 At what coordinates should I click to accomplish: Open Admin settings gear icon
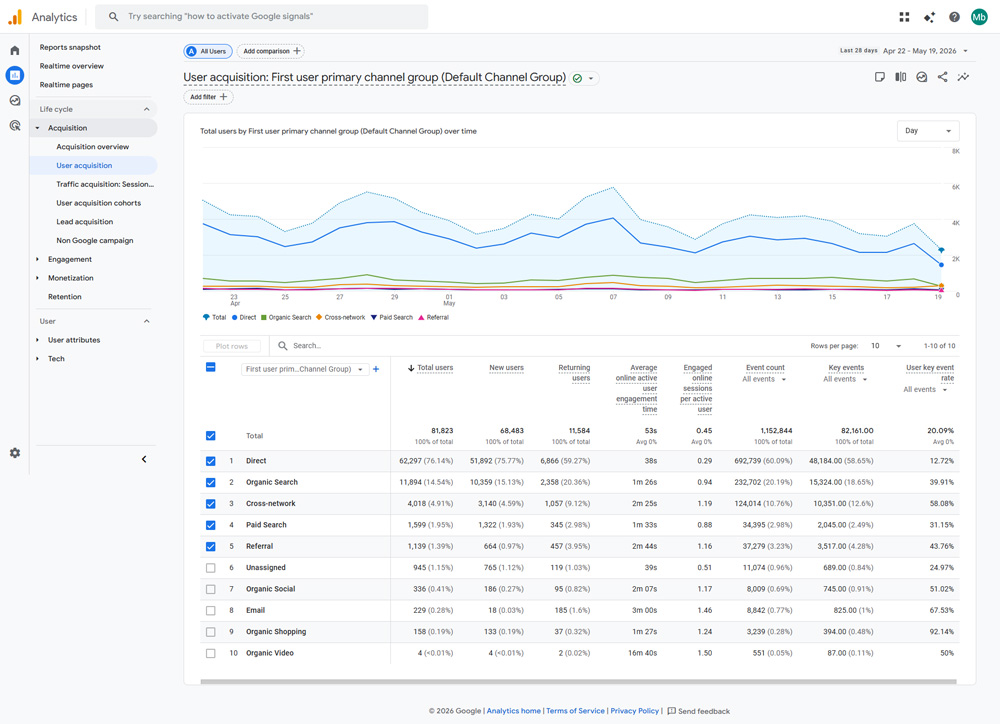(15, 453)
